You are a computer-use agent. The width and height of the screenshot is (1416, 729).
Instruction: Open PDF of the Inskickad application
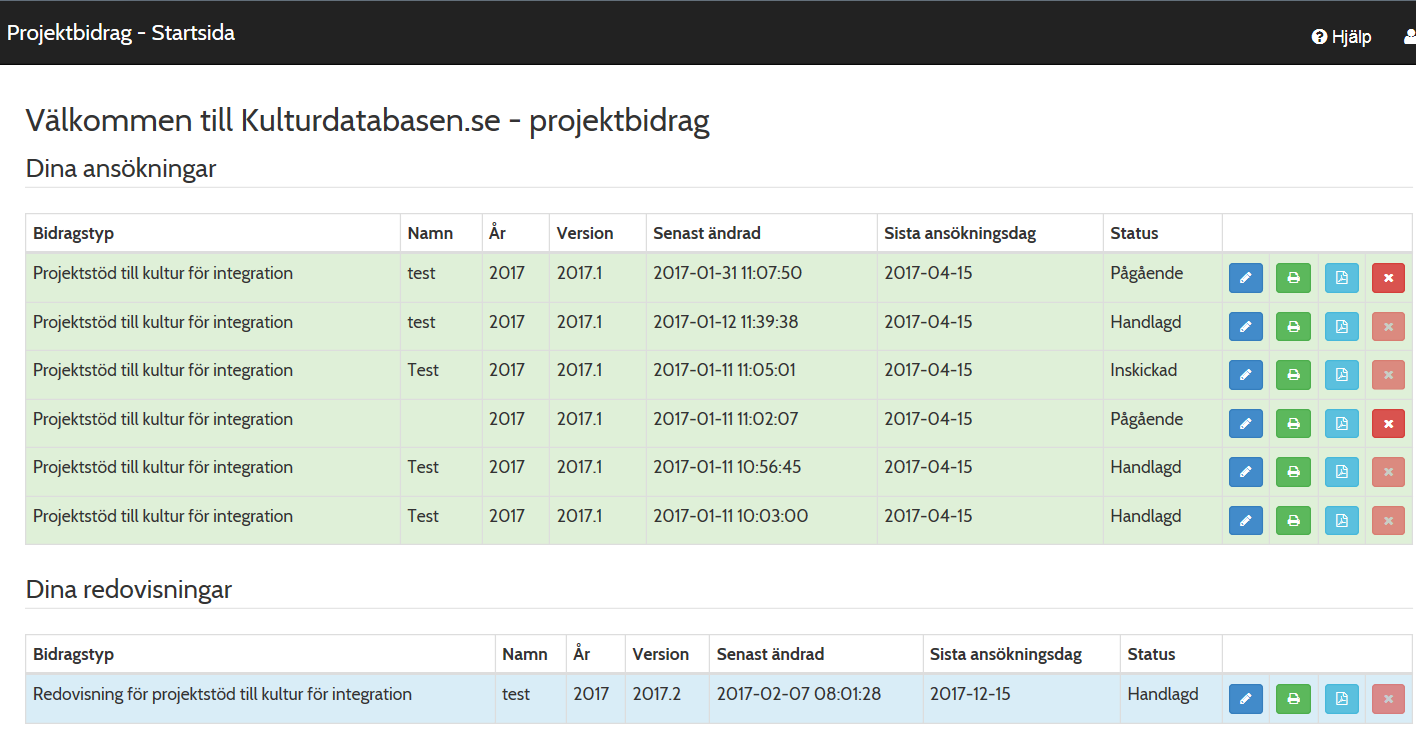pos(1341,375)
